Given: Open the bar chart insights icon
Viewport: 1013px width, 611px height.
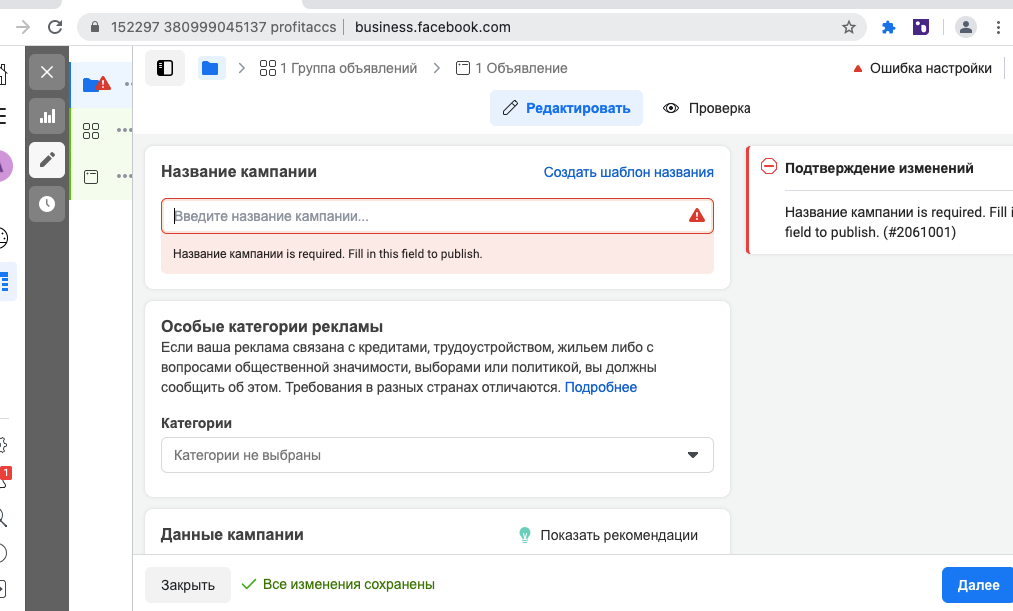Looking at the screenshot, I should (x=47, y=116).
